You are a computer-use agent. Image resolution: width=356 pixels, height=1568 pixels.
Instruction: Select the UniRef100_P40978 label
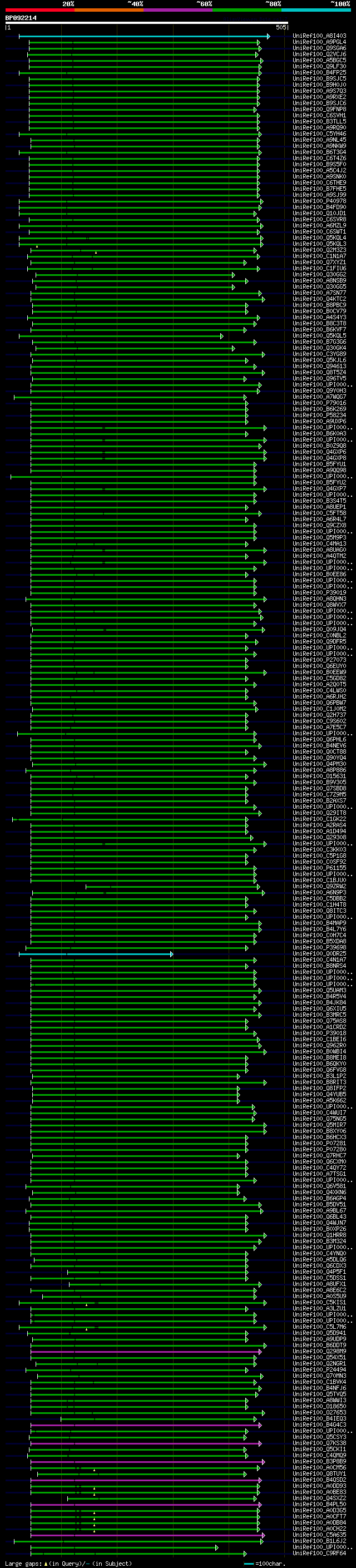(x=319, y=201)
